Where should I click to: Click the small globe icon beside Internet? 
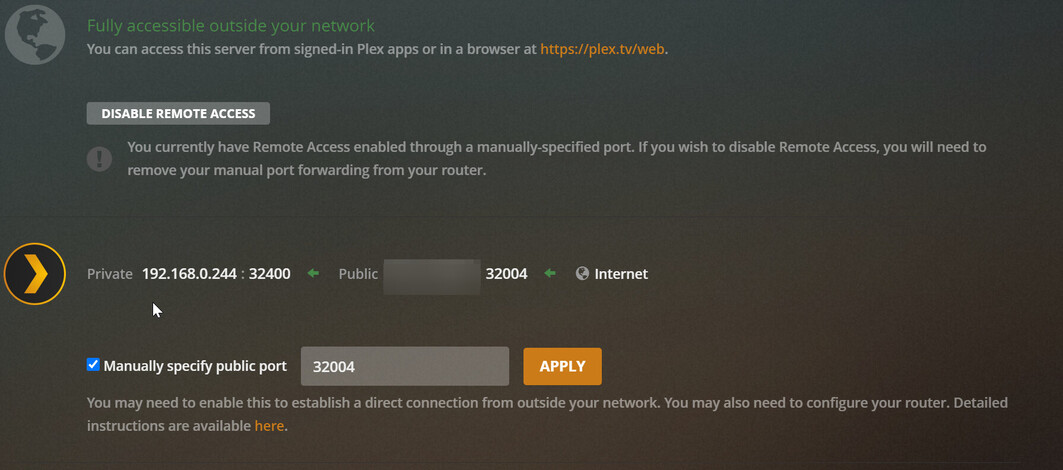pos(582,273)
